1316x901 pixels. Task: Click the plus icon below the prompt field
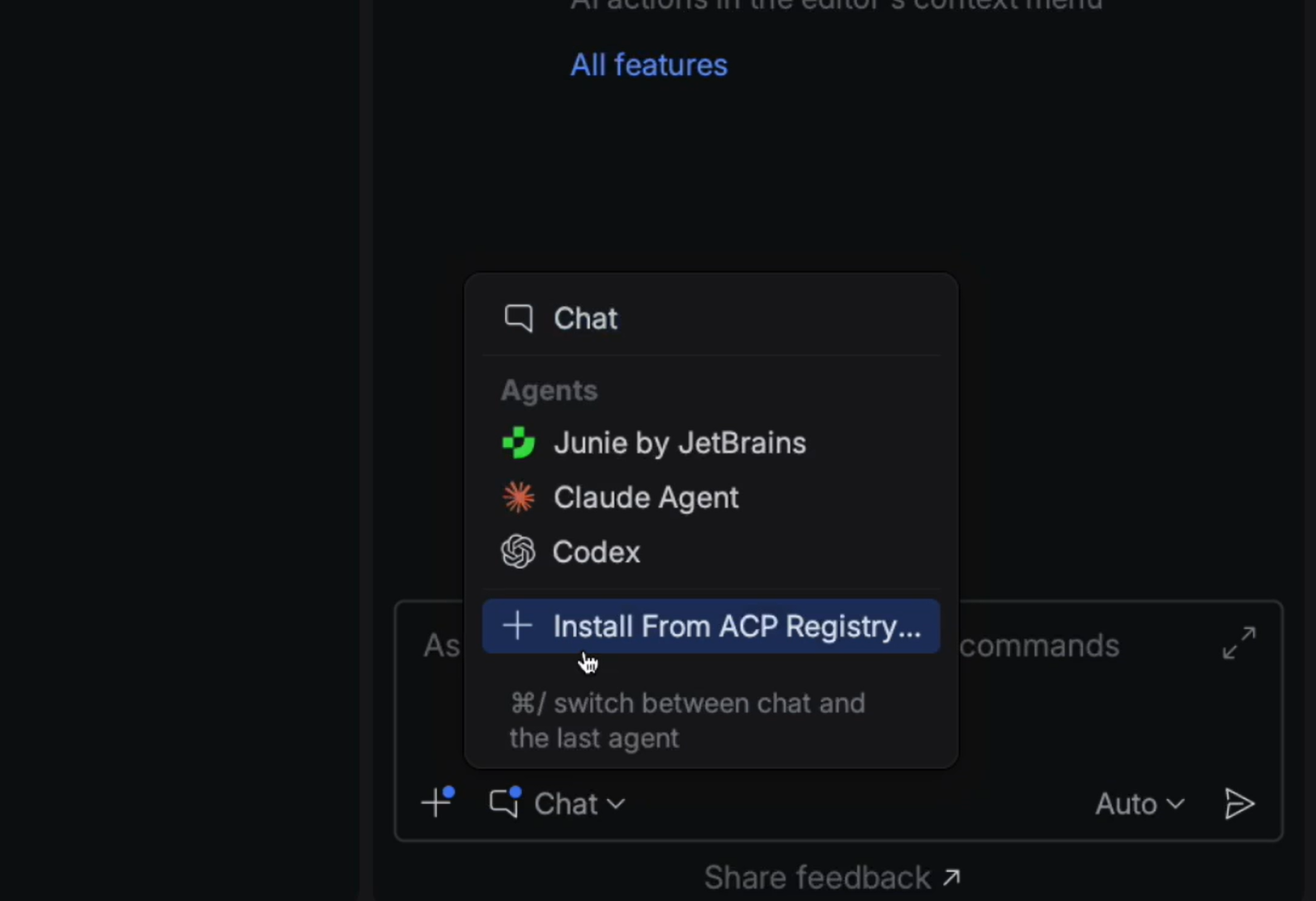tap(437, 803)
